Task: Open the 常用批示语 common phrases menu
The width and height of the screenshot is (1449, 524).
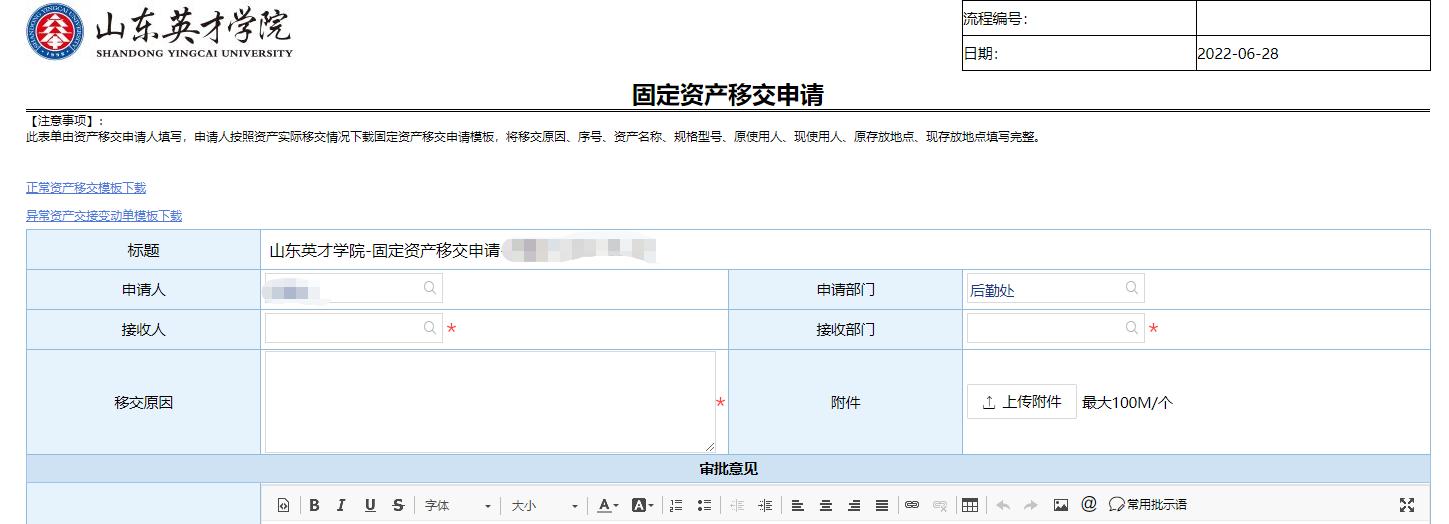Action: [x=1148, y=506]
